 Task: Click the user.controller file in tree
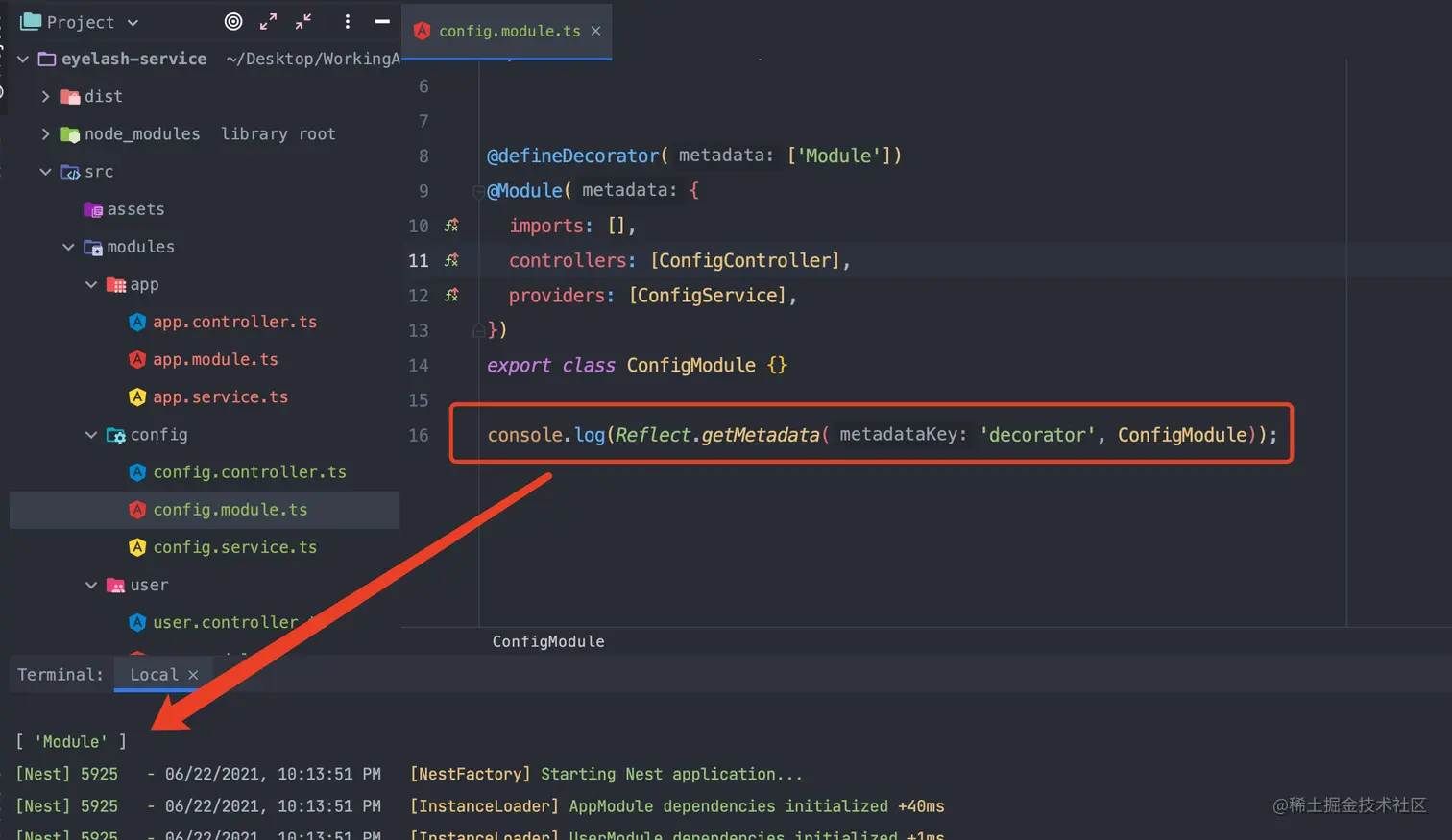point(226,622)
